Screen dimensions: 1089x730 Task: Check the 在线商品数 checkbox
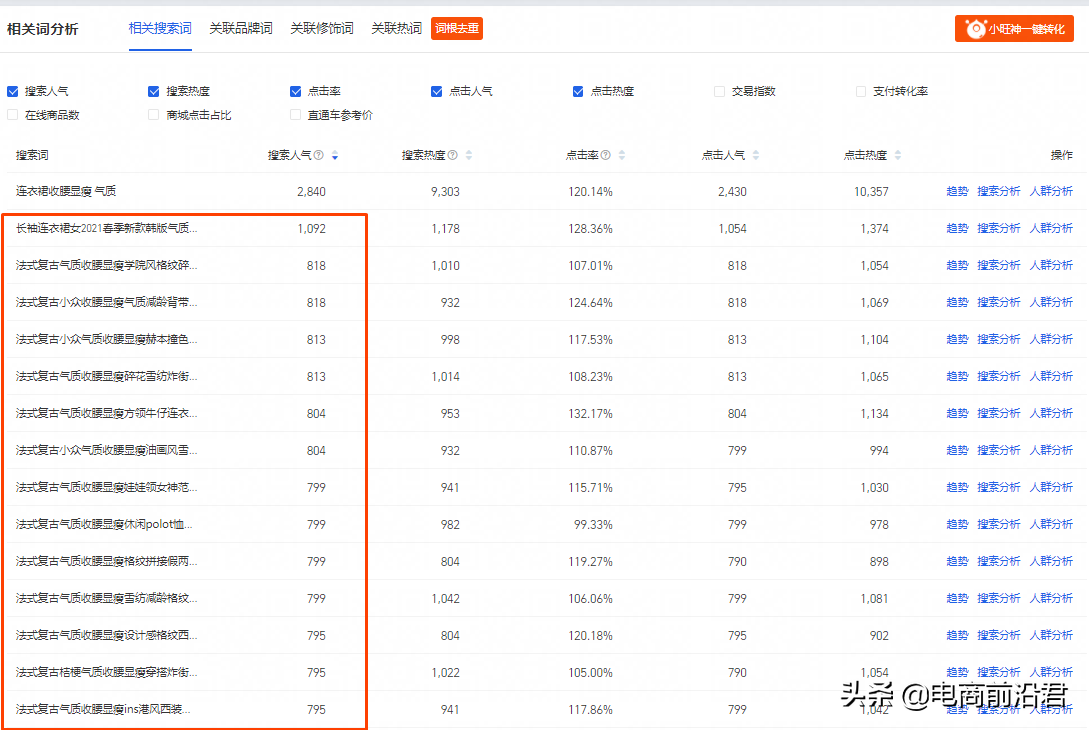click(x=11, y=114)
